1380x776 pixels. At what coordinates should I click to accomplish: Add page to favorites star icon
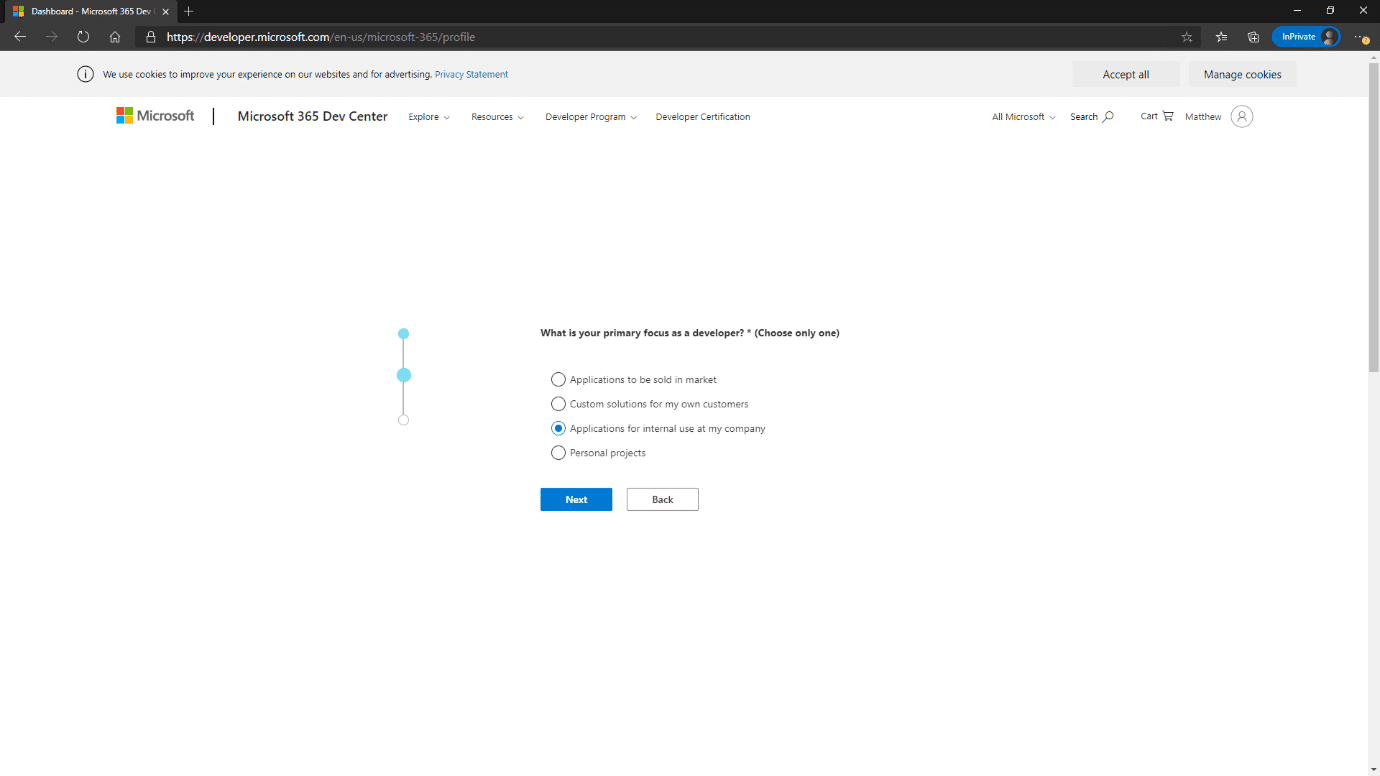coord(1187,37)
